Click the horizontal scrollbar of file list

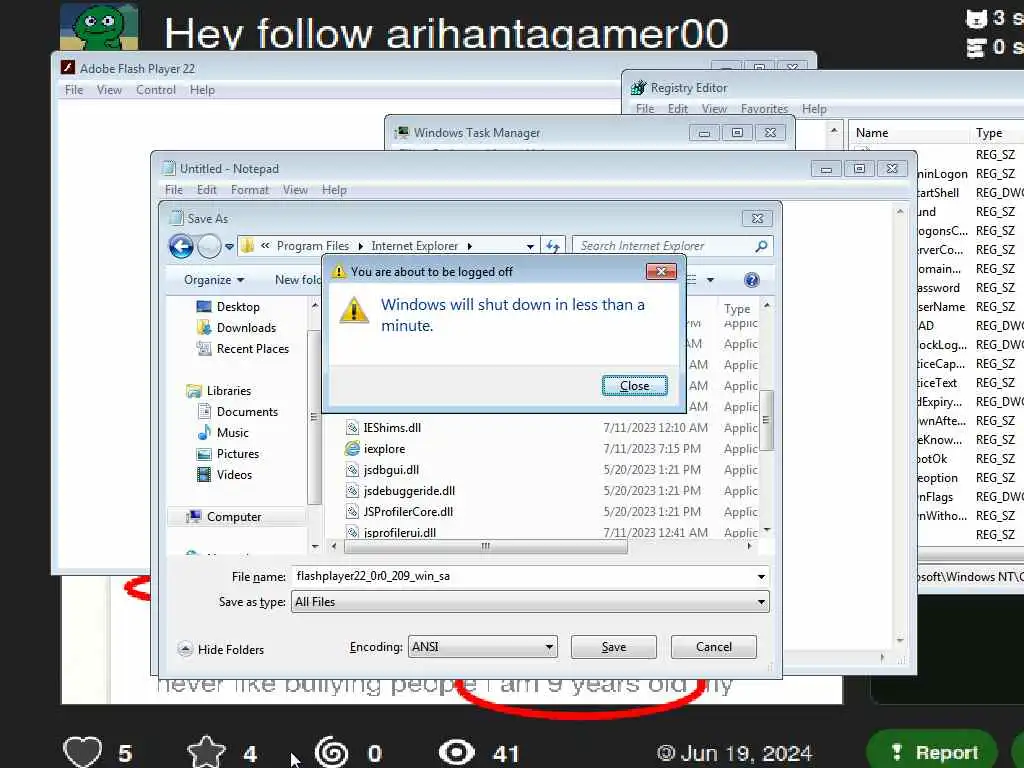(485, 546)
